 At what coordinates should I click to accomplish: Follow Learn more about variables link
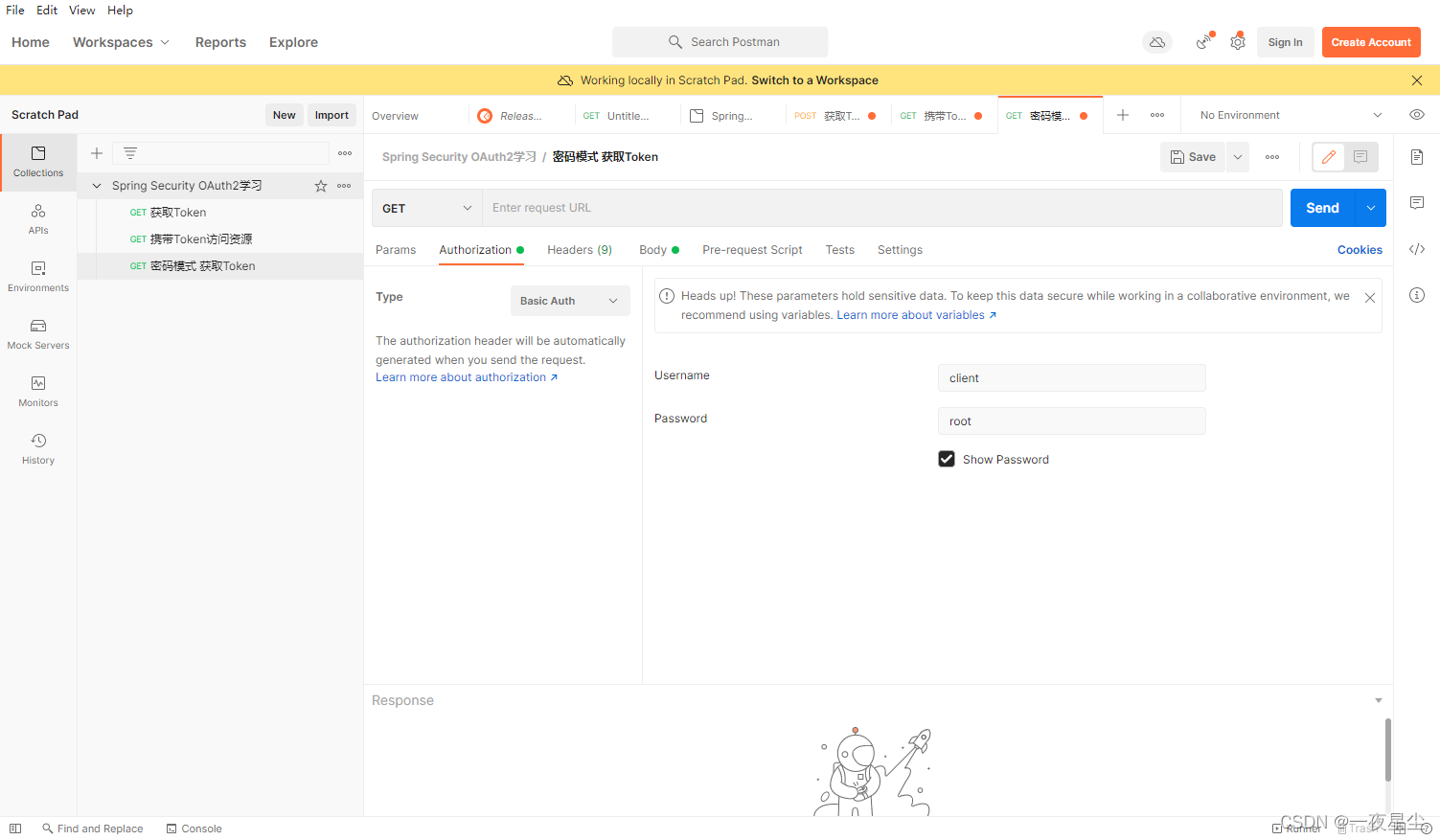[x=916, y=315]
